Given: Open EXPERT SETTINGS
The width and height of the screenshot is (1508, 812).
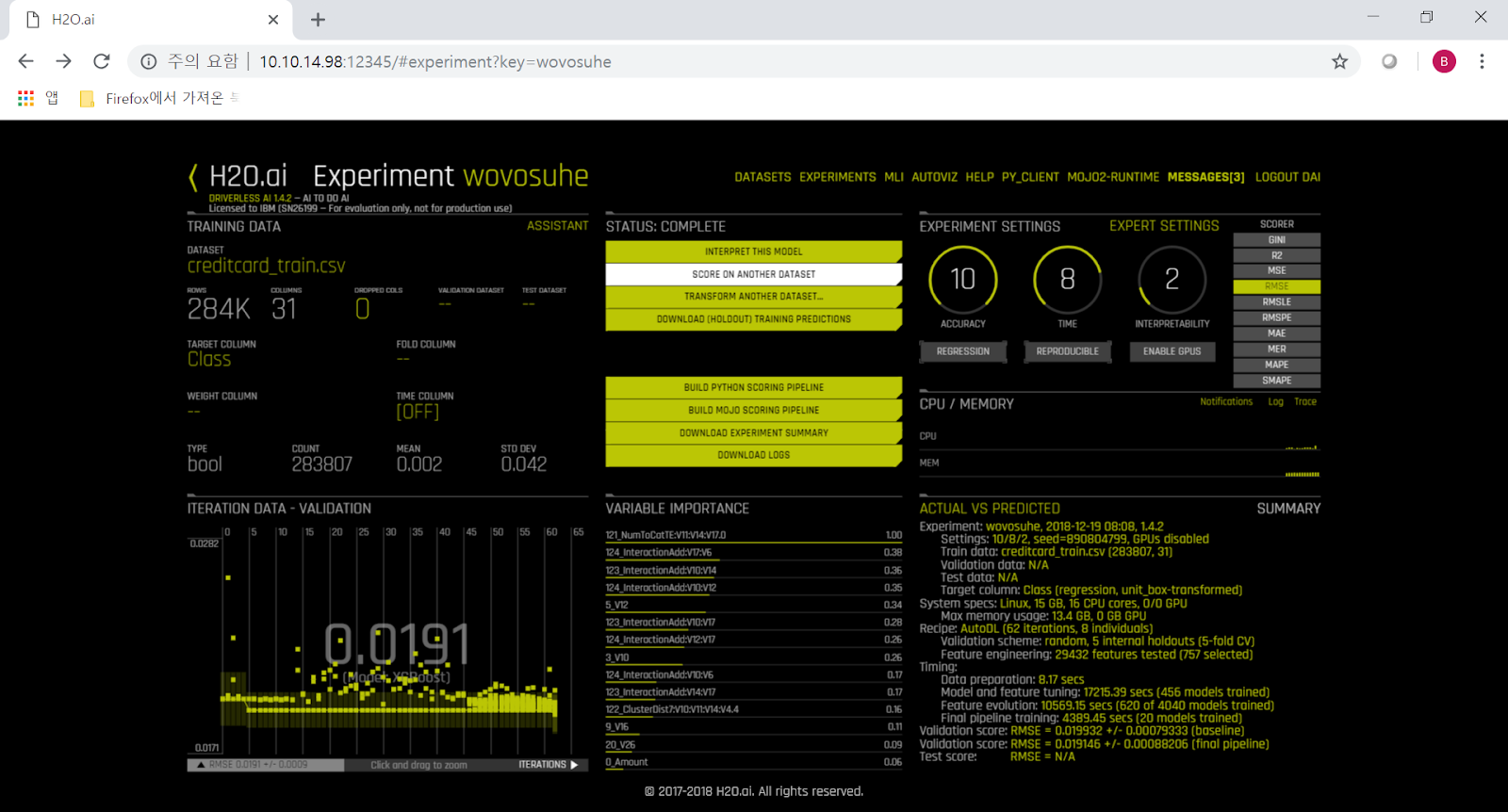Looking at the screenshot, I should point(1164,226).
